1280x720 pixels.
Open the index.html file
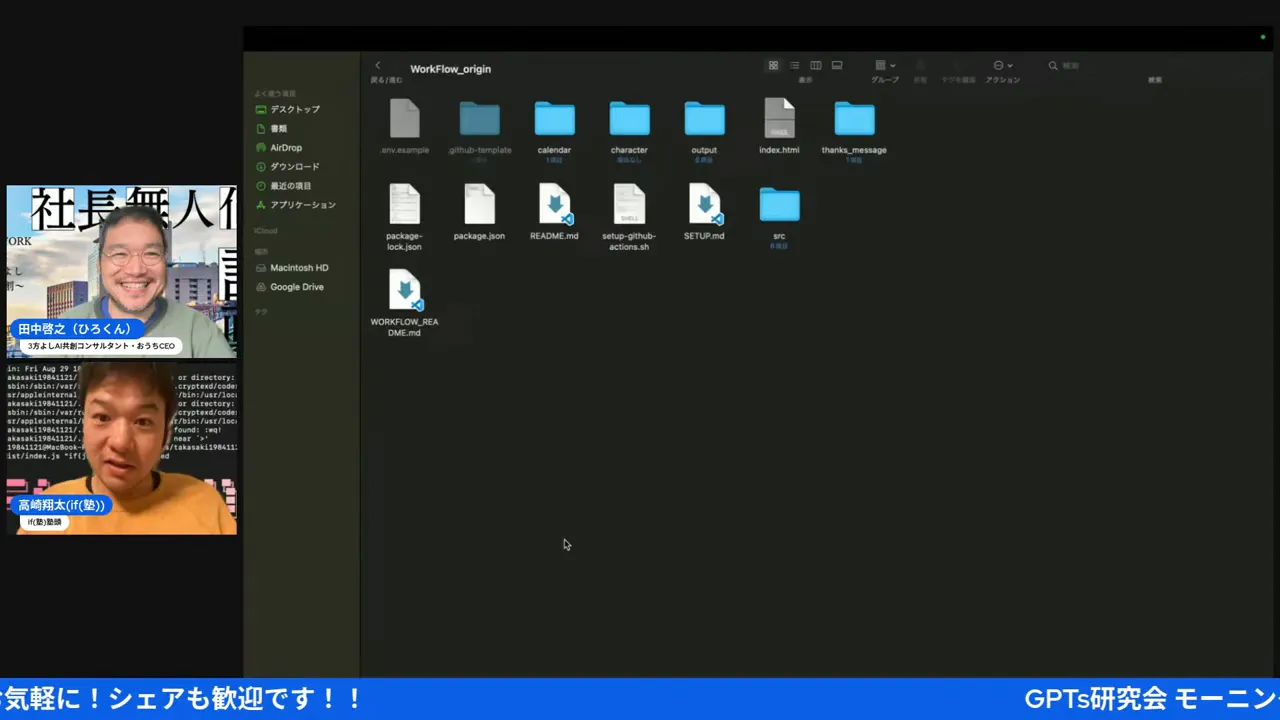point(779,118)
